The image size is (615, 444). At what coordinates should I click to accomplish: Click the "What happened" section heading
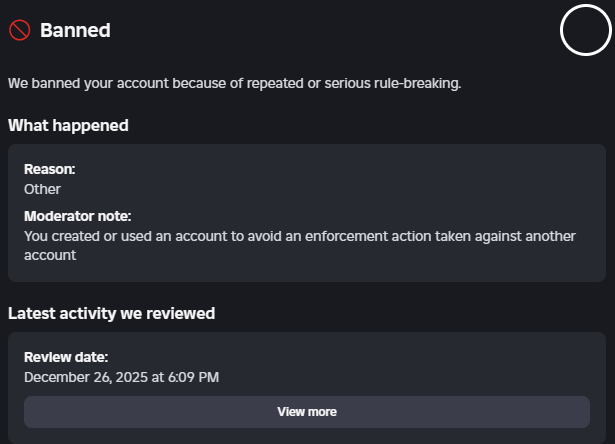click(68, 126)
